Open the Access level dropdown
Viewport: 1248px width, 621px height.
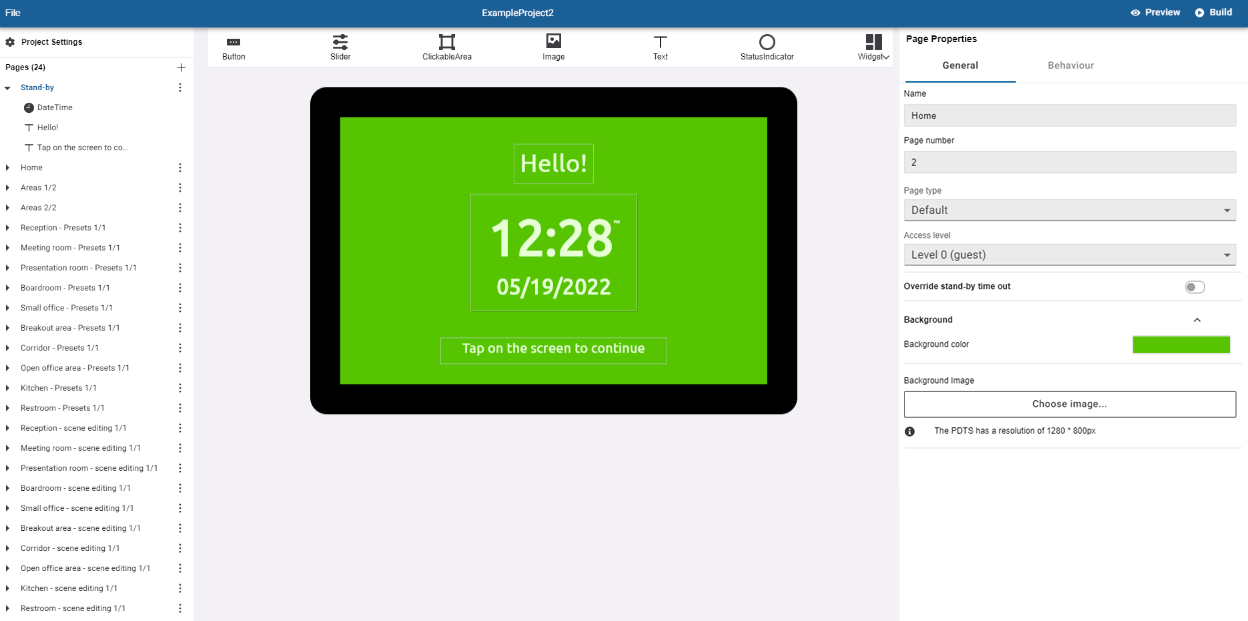pyautogui.click(x=1069, y=254)
